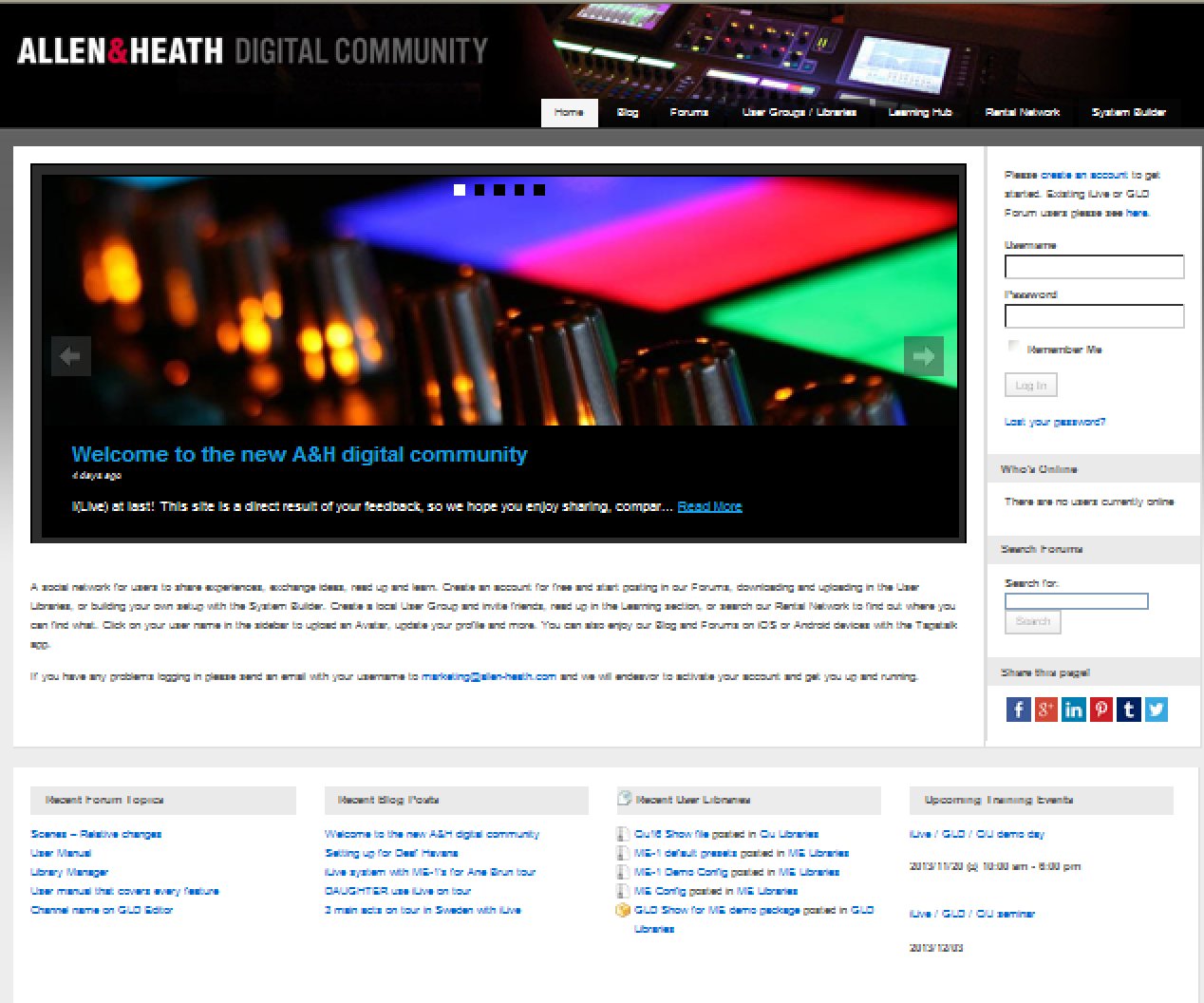Open recent blog post 'Welcome to the new A&H digital community'
Screen dimensions: 1204x1003
tap(432, 834)
